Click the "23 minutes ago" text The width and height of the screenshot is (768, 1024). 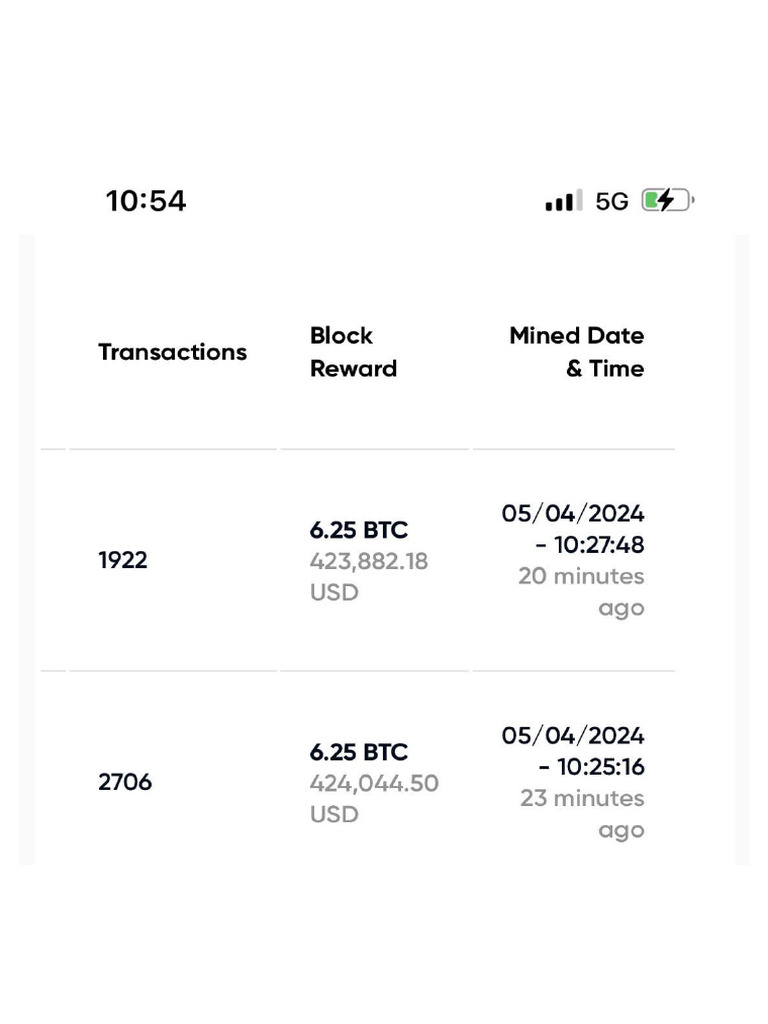tap(582, 813)
